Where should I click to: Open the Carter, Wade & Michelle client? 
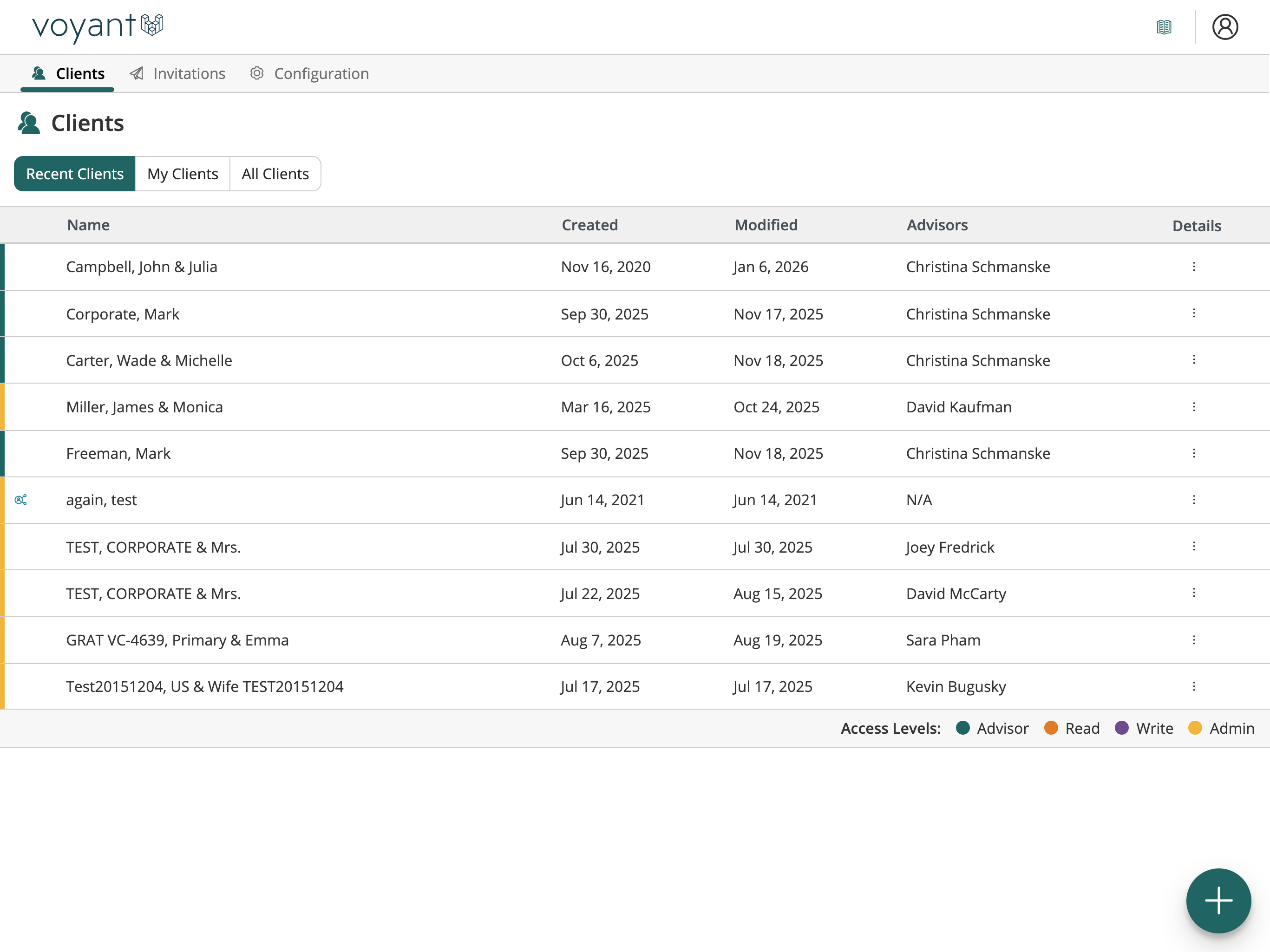149,360
